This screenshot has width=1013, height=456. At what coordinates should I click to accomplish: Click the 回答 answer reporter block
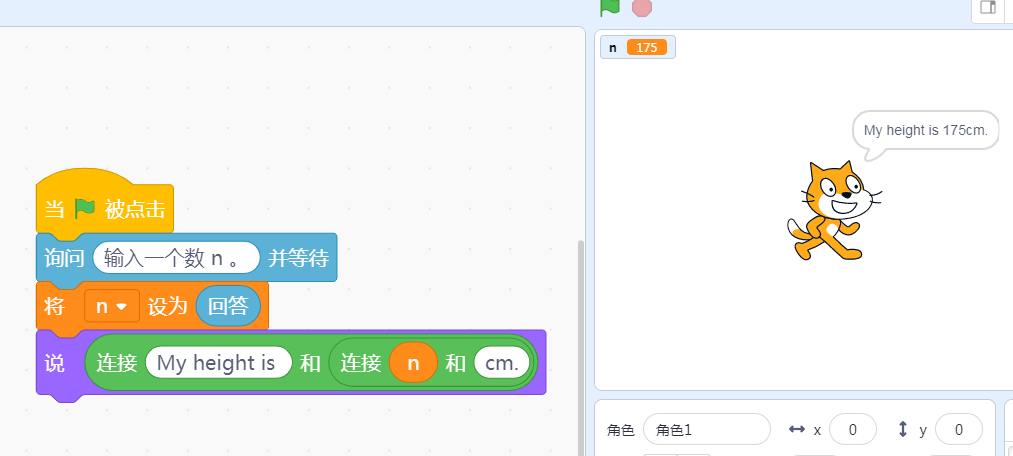(x=228, y=306)
